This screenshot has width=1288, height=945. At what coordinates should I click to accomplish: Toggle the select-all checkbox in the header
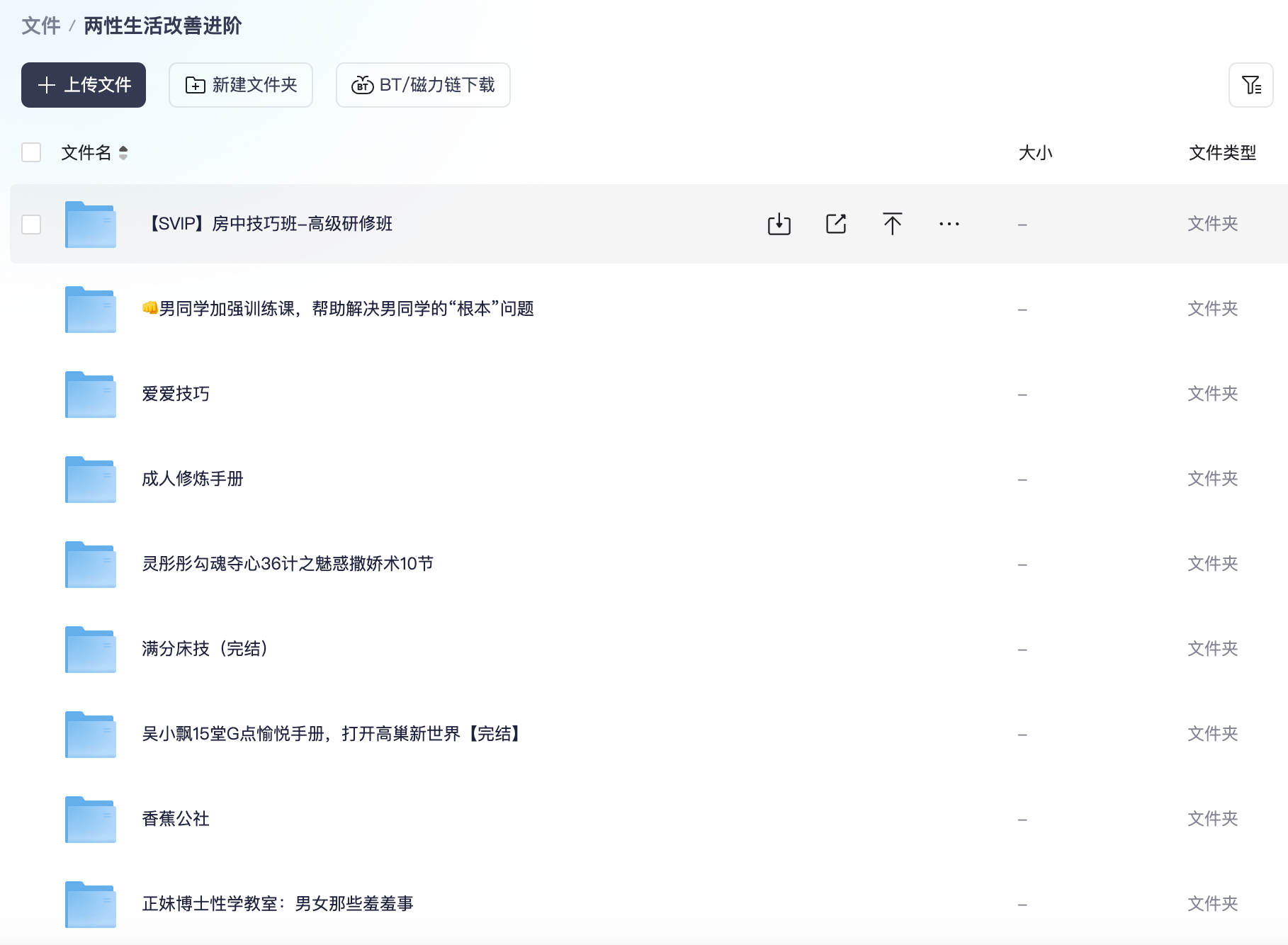coord(31,152)
